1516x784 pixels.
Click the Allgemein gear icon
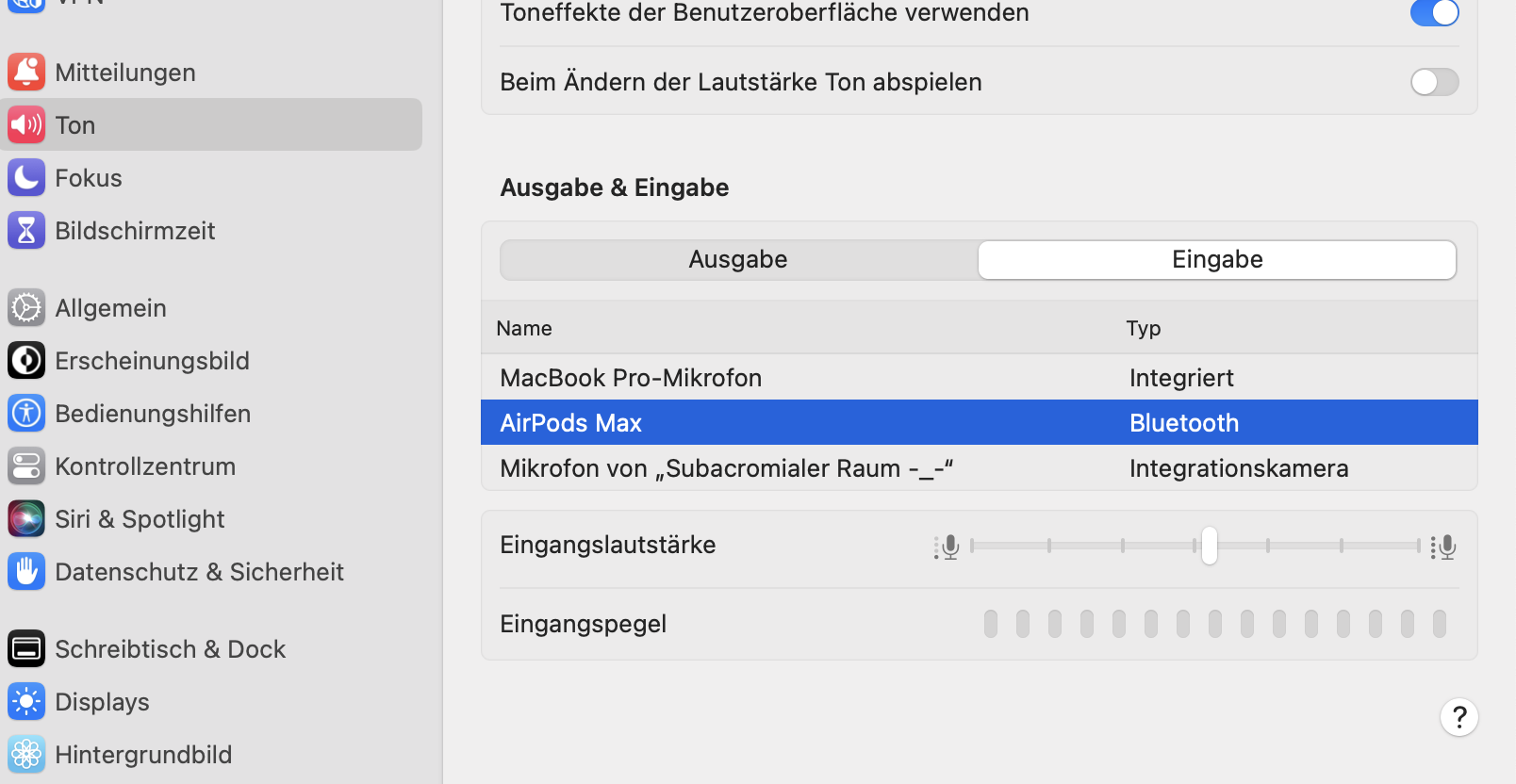pos(26,308)
